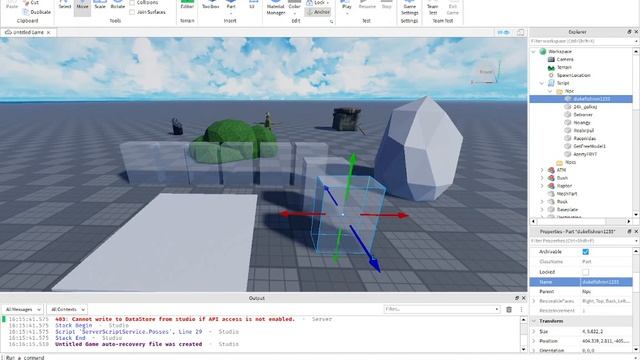Open the UI insert tool

pyautogui.click(x=252, y=6)
